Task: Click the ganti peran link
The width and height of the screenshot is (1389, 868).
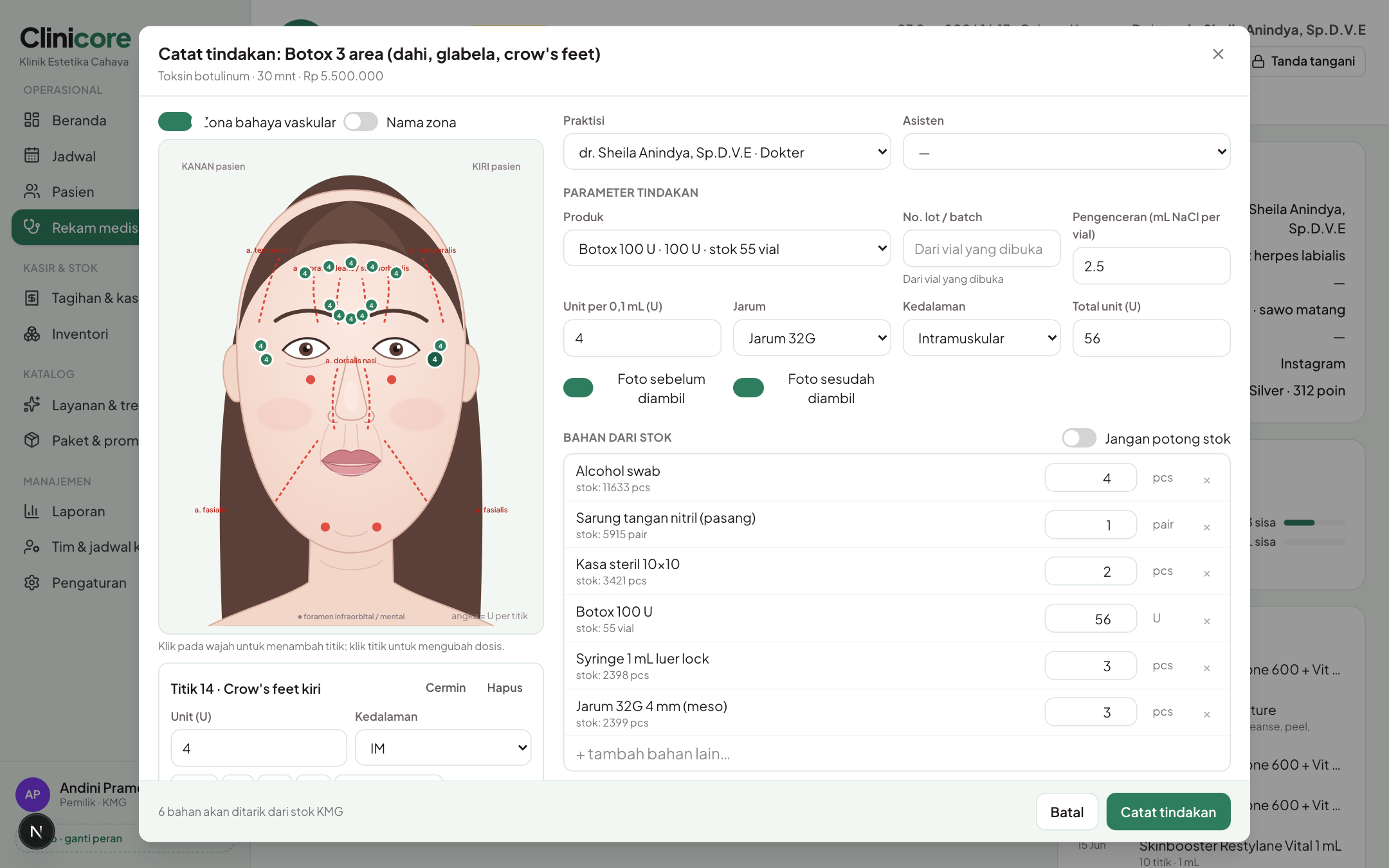Action: [x=93, y=838]
